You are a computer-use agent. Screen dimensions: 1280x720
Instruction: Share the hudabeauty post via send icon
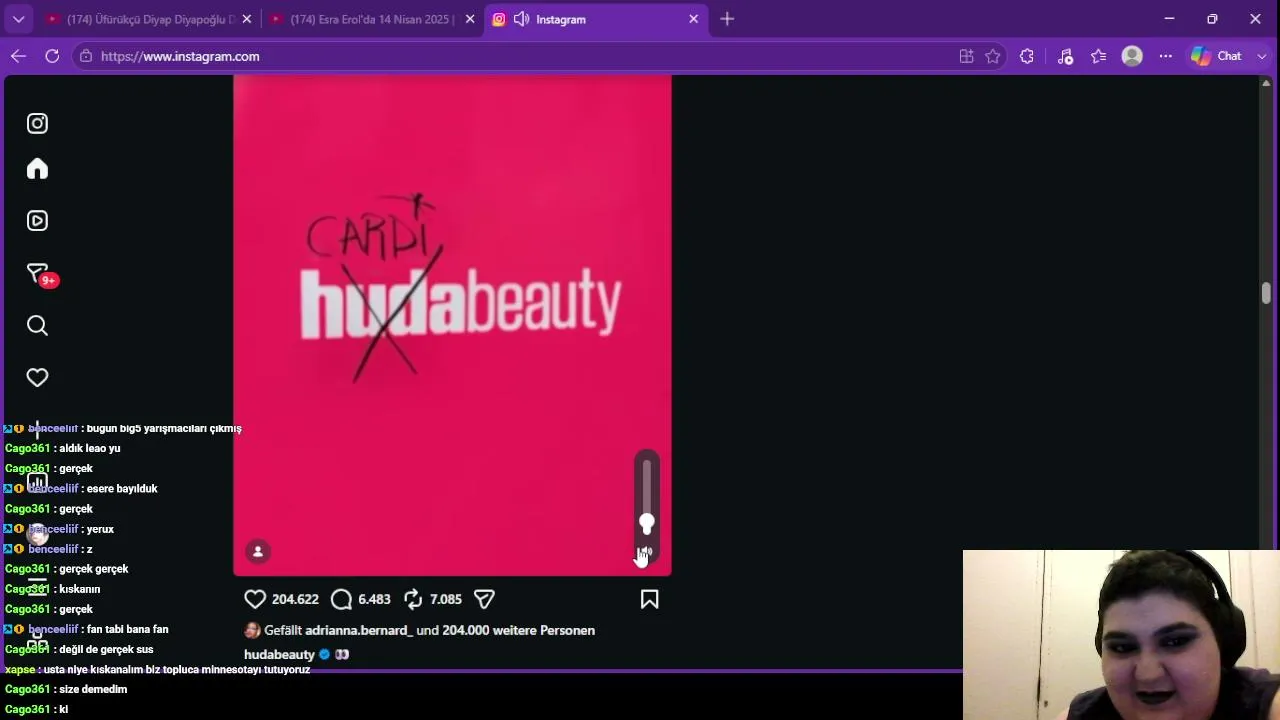pos(484,599)
